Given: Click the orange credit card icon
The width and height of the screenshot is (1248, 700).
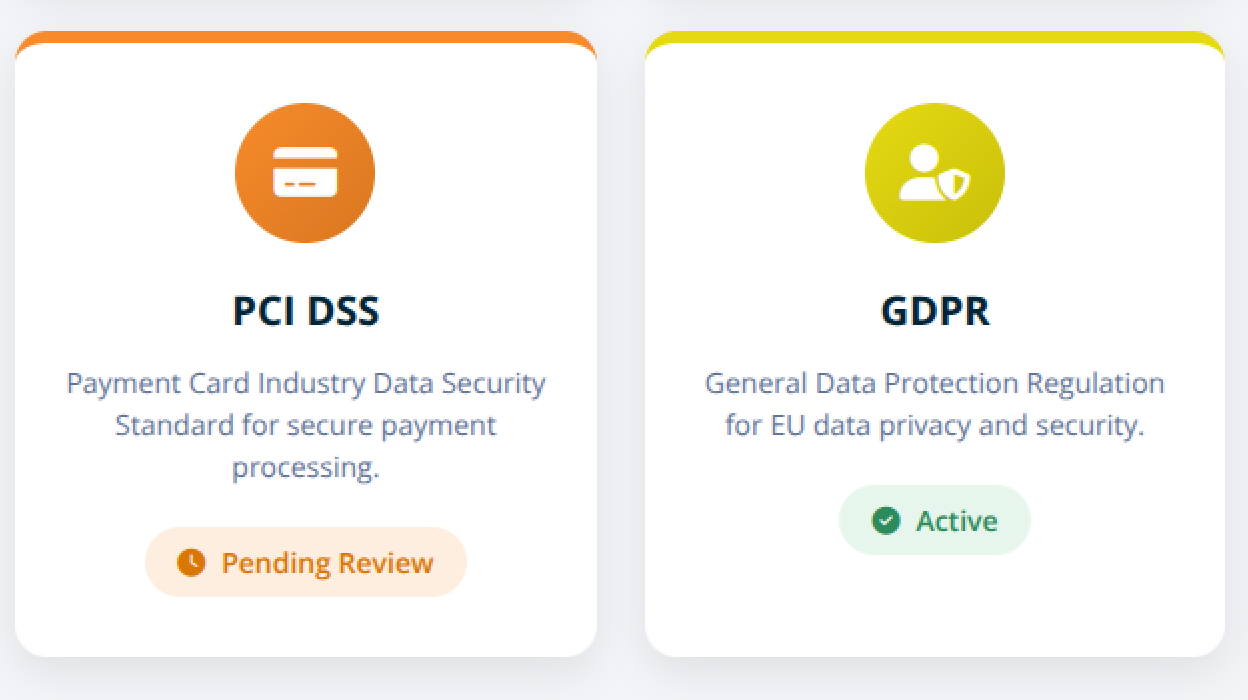Looking at the screenshot, I should (305, 173).
